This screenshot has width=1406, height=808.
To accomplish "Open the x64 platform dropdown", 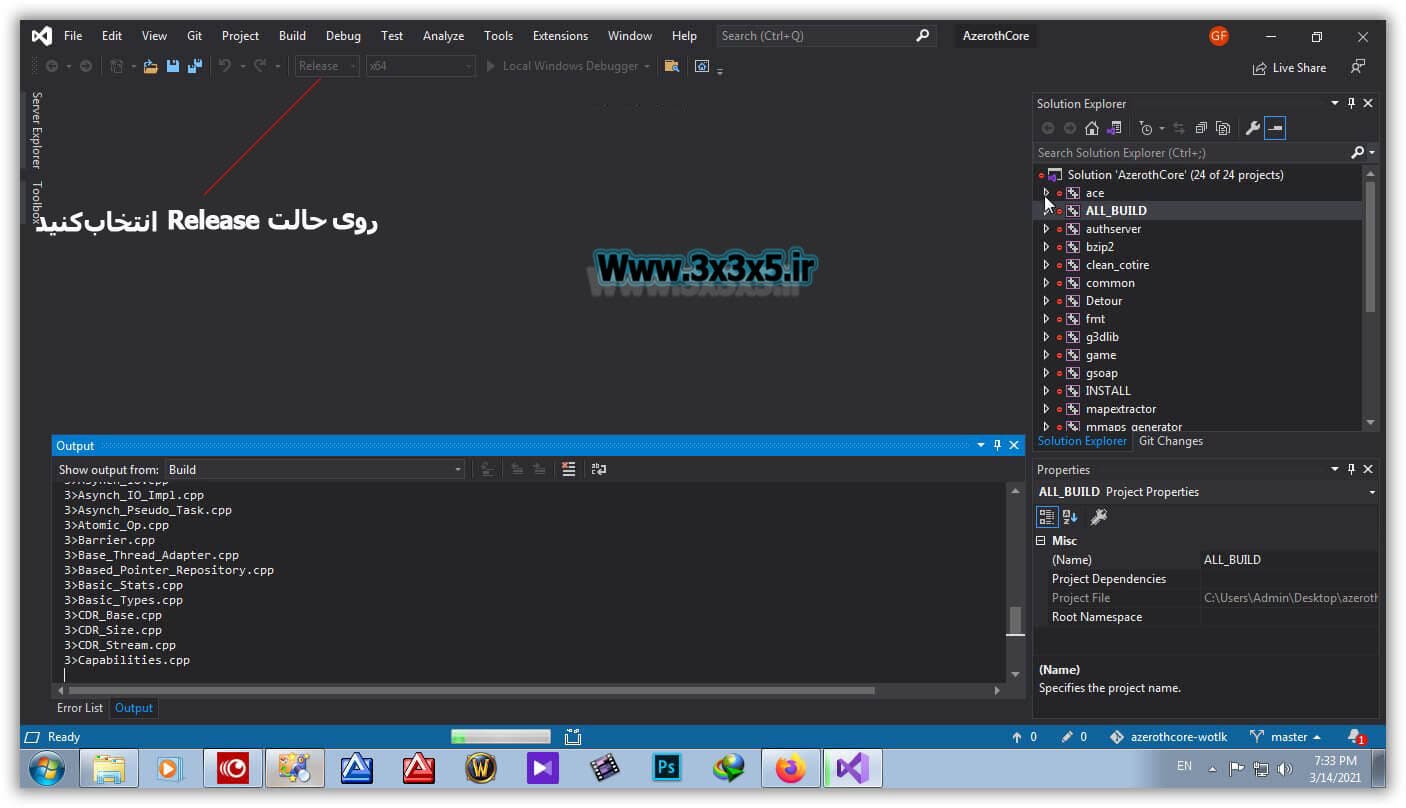I will 420,66.
